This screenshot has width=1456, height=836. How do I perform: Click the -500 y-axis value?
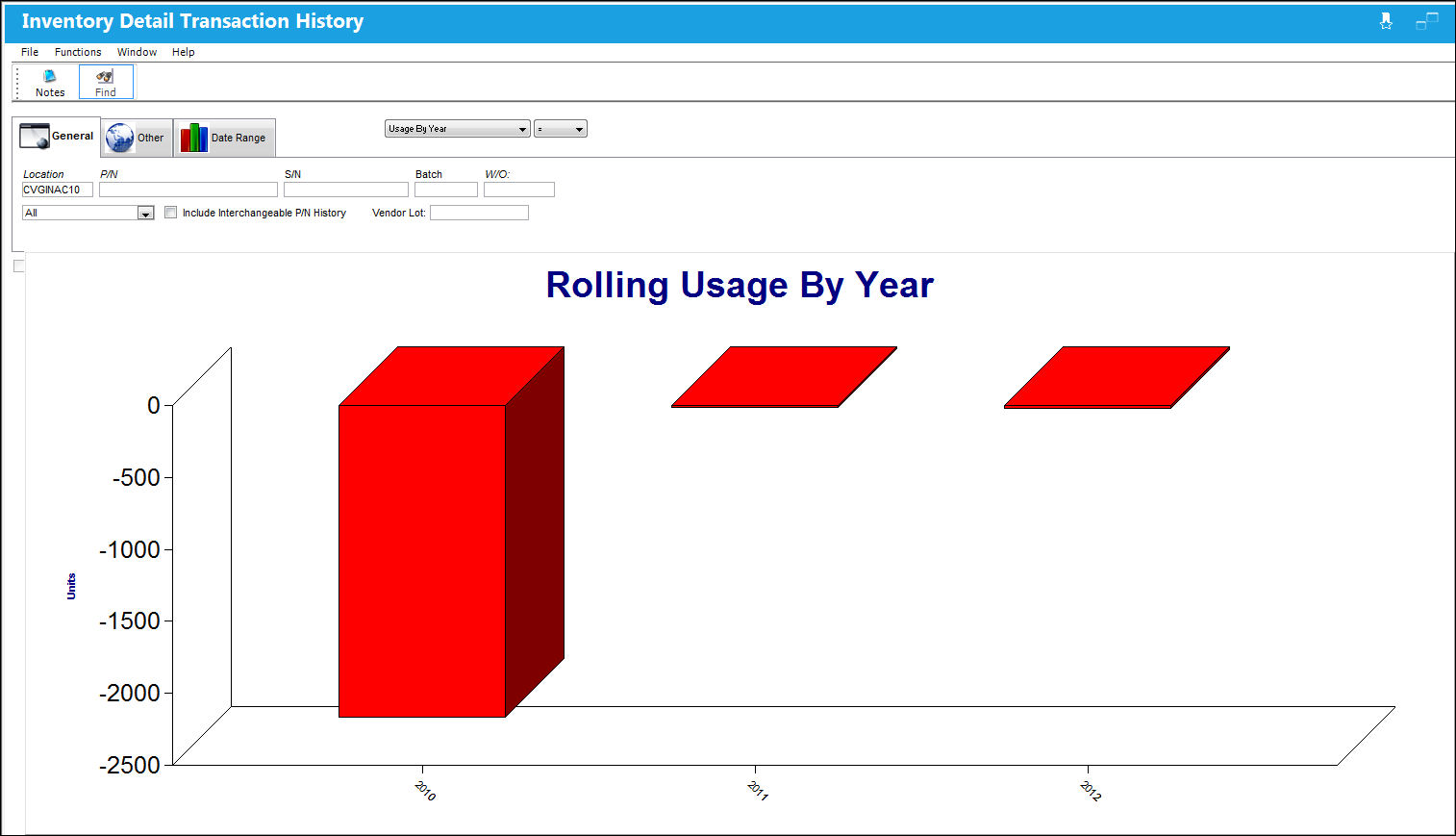[137, 478]
